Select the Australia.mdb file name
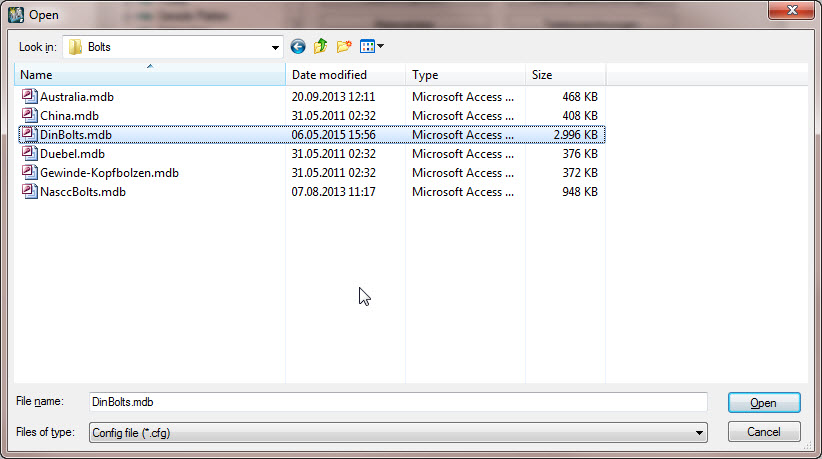822x459 pixels. tap(77, 97)
